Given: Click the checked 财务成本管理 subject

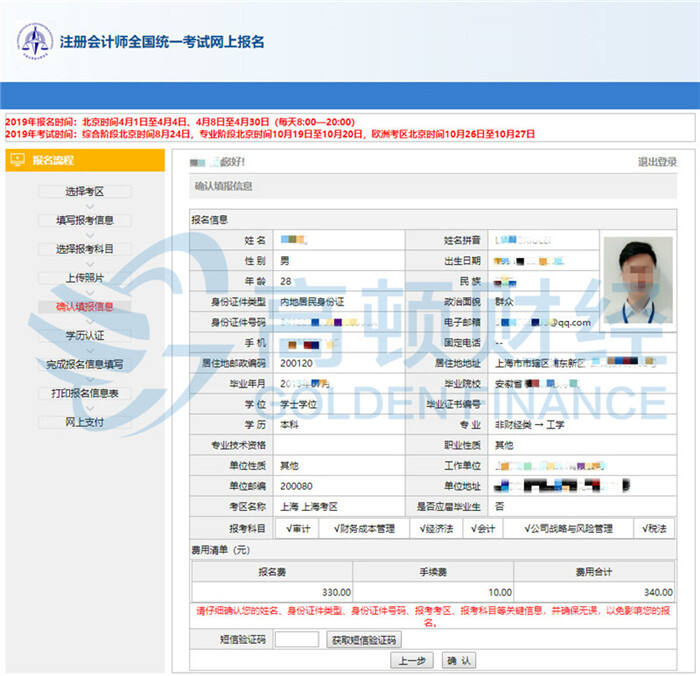Looking at the screenshot, I should (361, 528).
